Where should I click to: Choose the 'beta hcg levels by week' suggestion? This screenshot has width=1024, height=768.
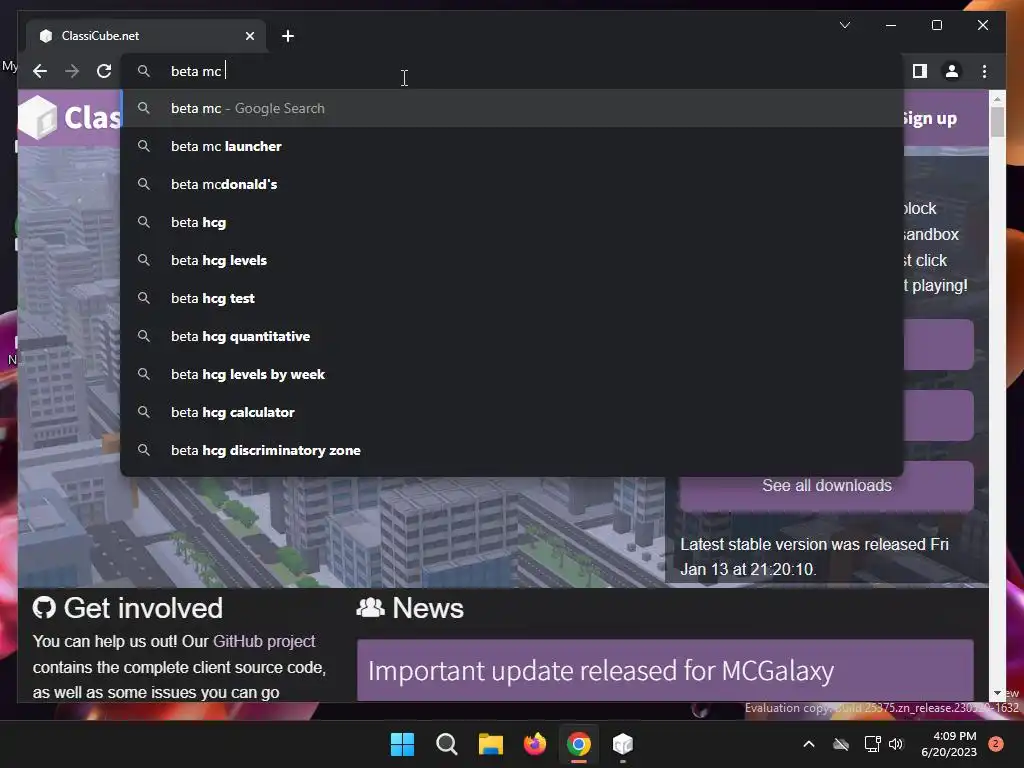point(512,374)
